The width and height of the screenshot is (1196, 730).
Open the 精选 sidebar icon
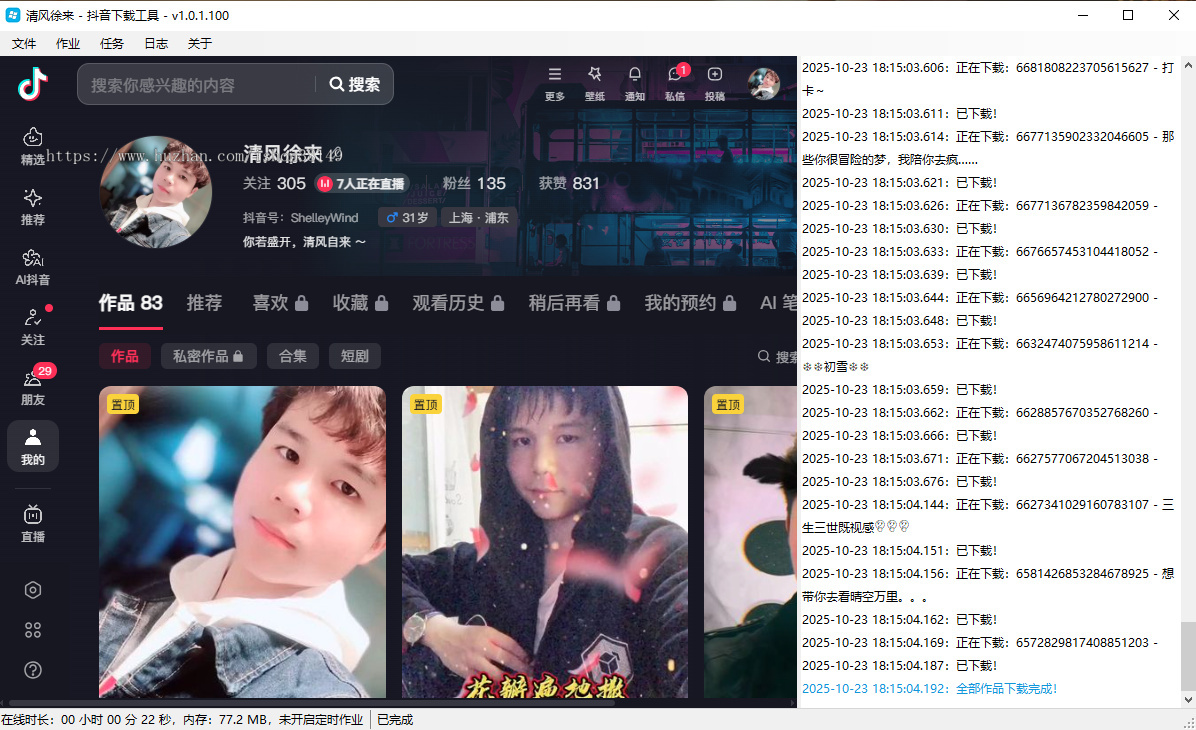pyautogui.click(x=33, y=145)
